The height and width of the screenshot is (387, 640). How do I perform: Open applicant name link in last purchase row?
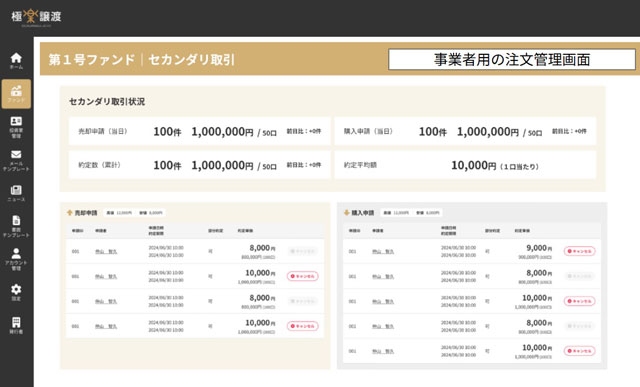383,351
